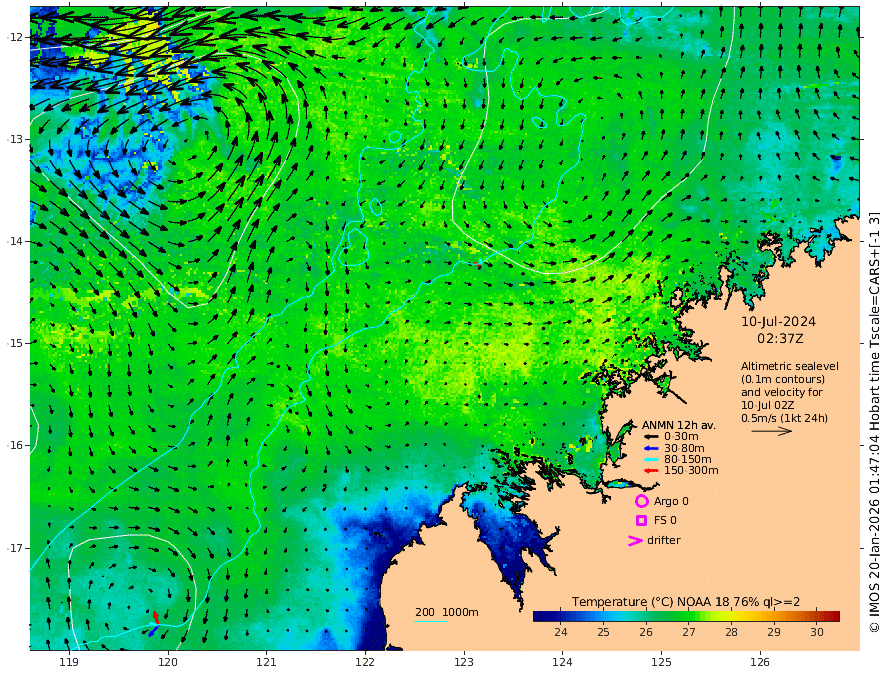Click the '150-300m' depth range label

click(691, 471)
